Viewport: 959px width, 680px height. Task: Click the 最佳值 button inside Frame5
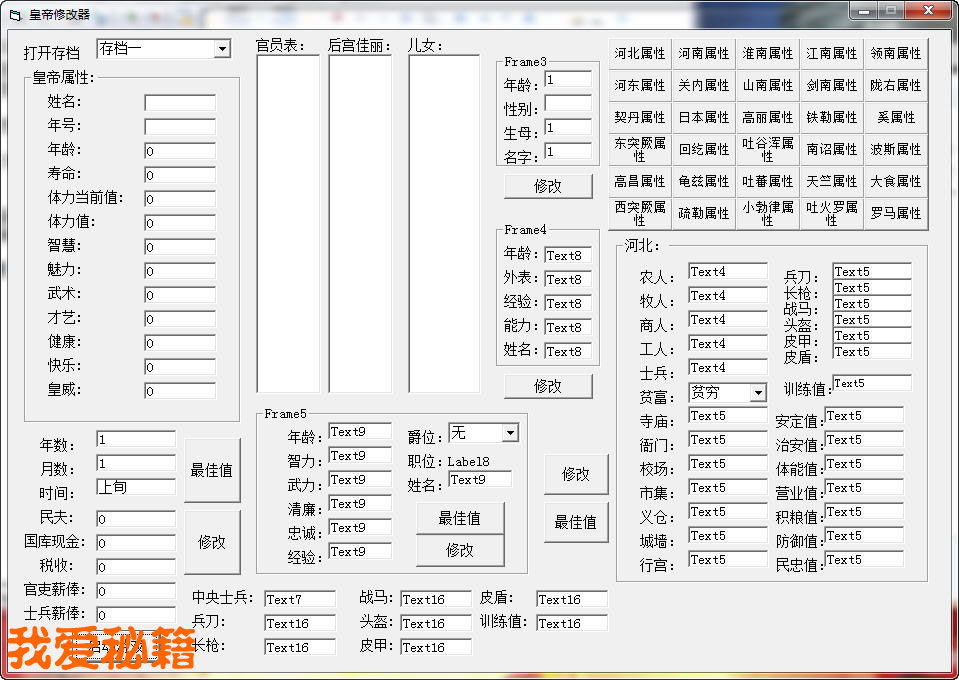point(460,518)
